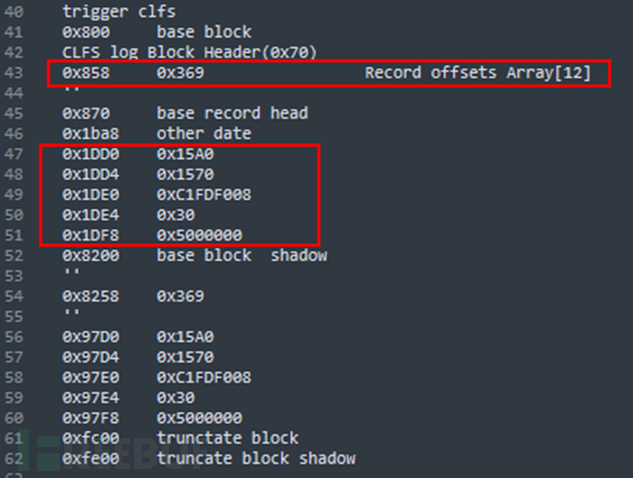Click the '0x800 base block' line
The height and width of the screenshot is (478, 633).
point(157,32)
